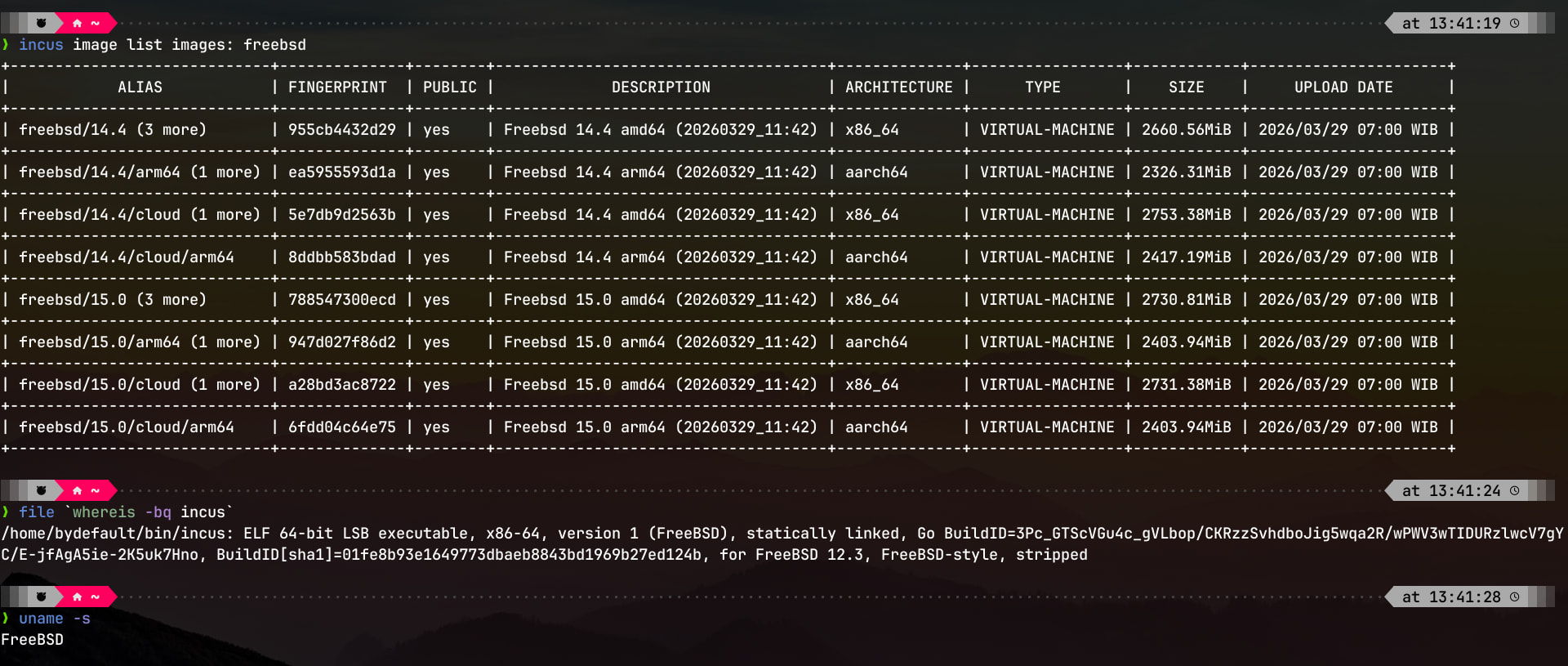
Task: Click fingerprint 6fdd04c64e75
Action: click(341, 427)
